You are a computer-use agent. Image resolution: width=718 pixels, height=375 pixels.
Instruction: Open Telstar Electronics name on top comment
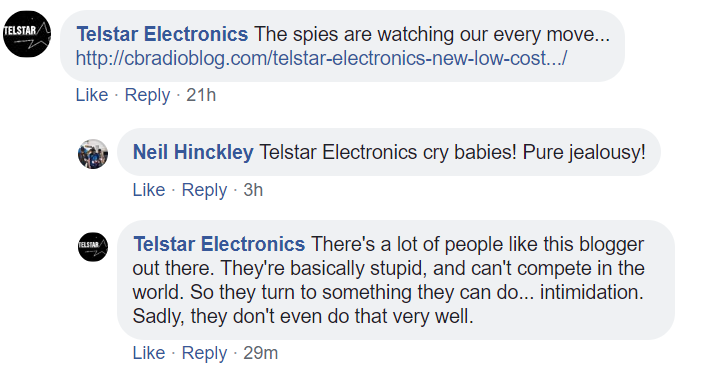(x=162, y=34)
